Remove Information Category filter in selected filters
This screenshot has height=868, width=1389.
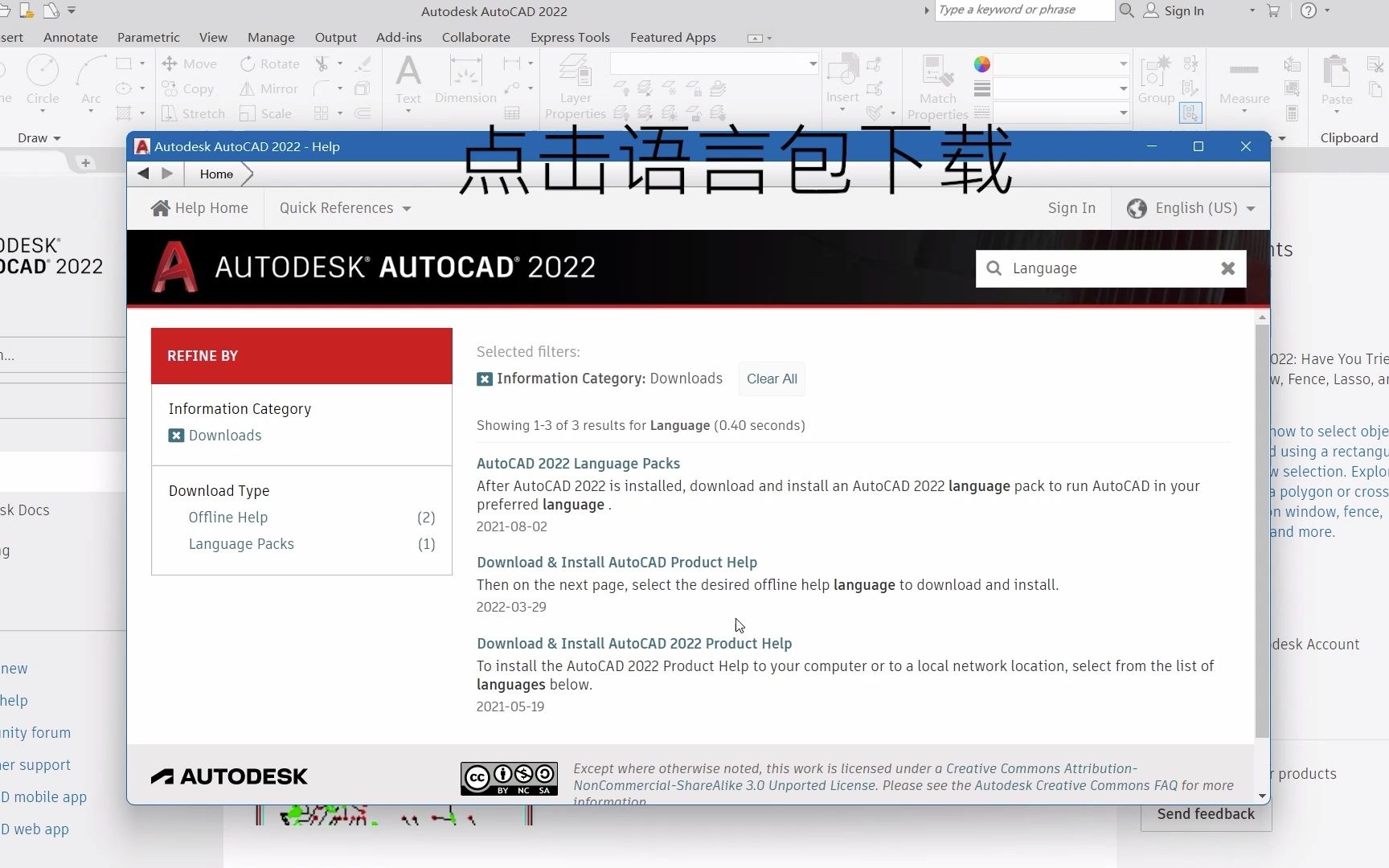484,379
